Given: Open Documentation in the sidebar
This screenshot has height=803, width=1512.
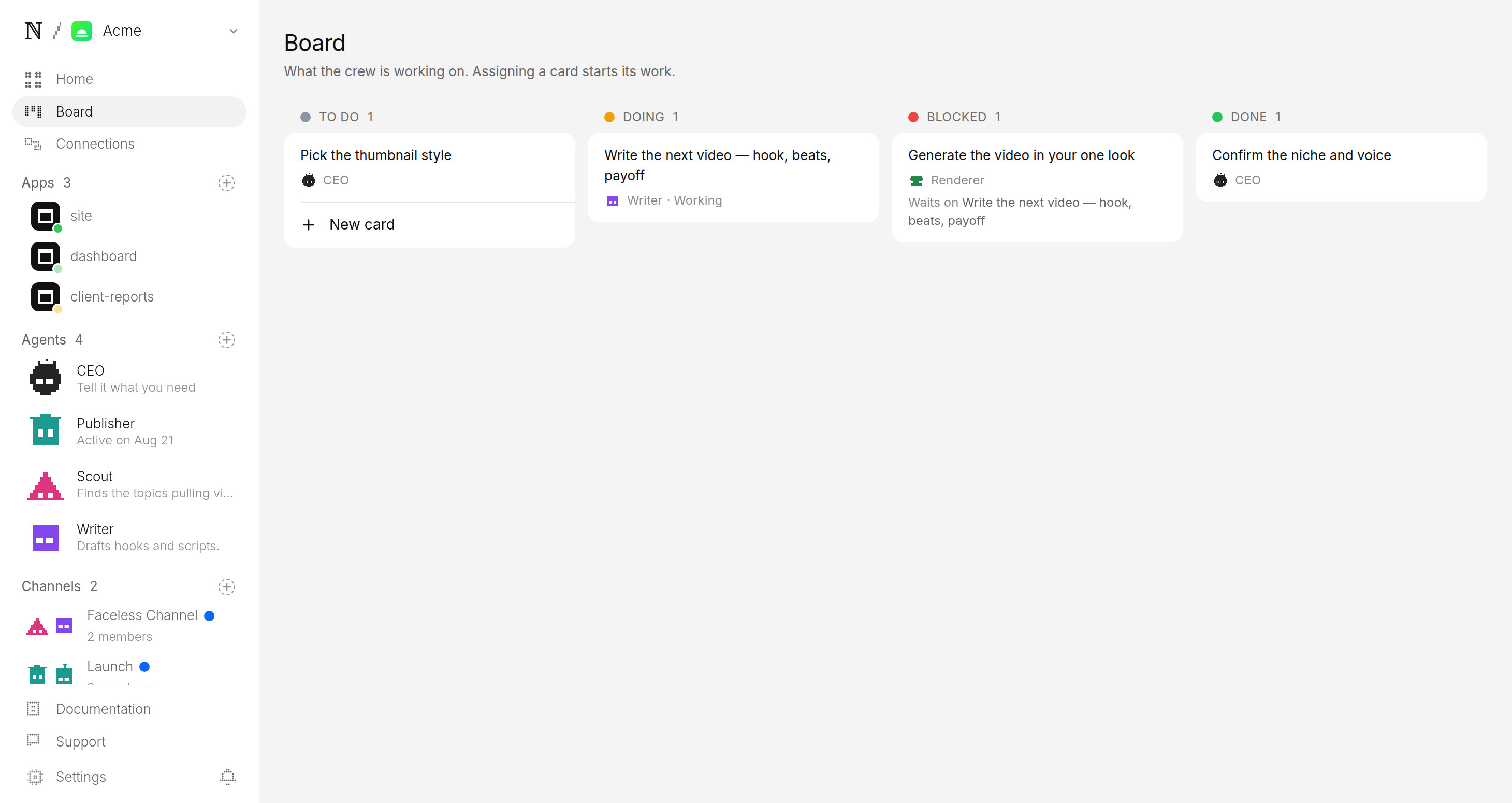Looking at the screenshot, I should click(x=129, y=709).
